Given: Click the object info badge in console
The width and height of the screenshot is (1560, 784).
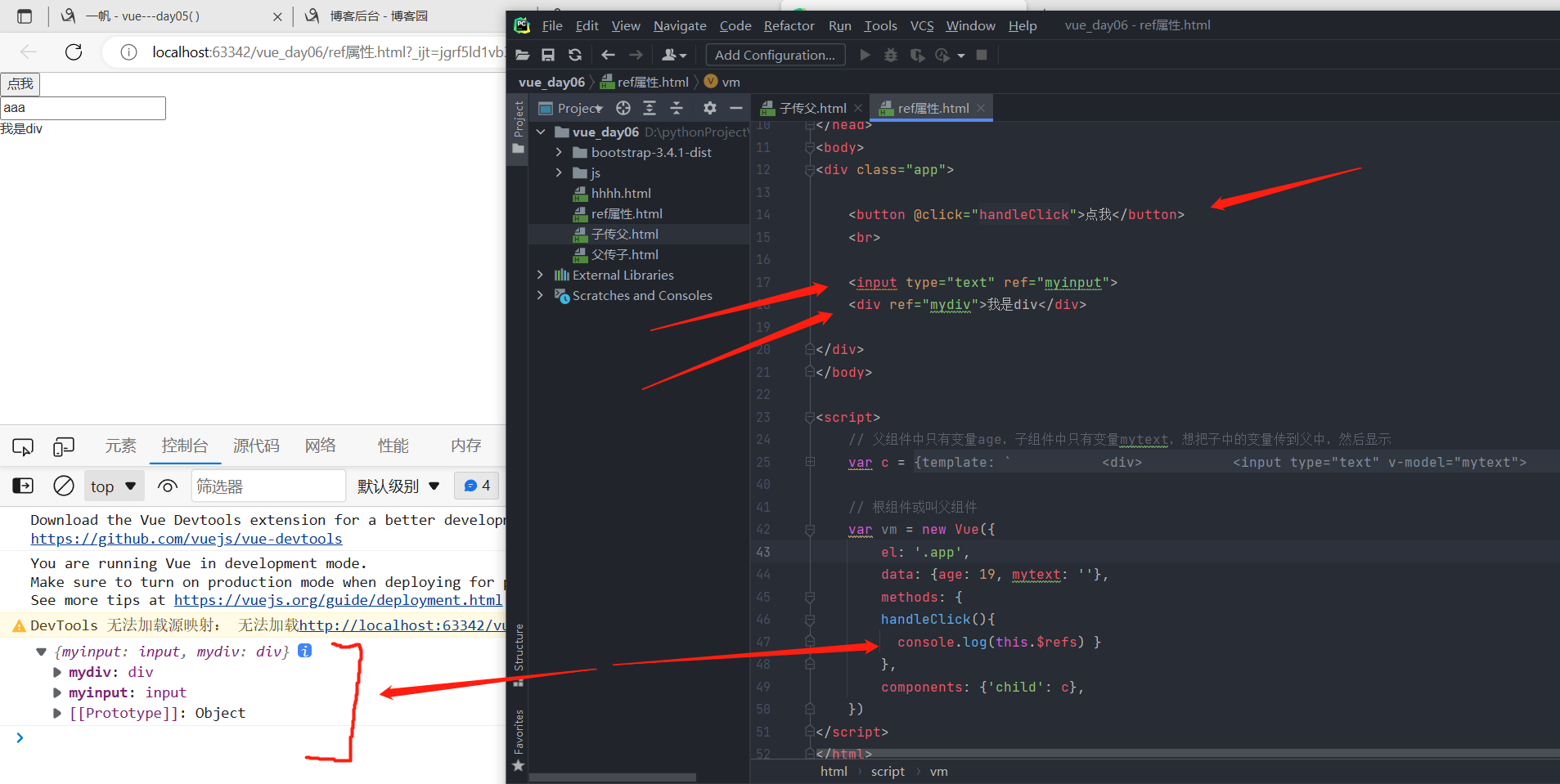Looking at the screenshot, I should pyautogui.click(x=304, y=651).
